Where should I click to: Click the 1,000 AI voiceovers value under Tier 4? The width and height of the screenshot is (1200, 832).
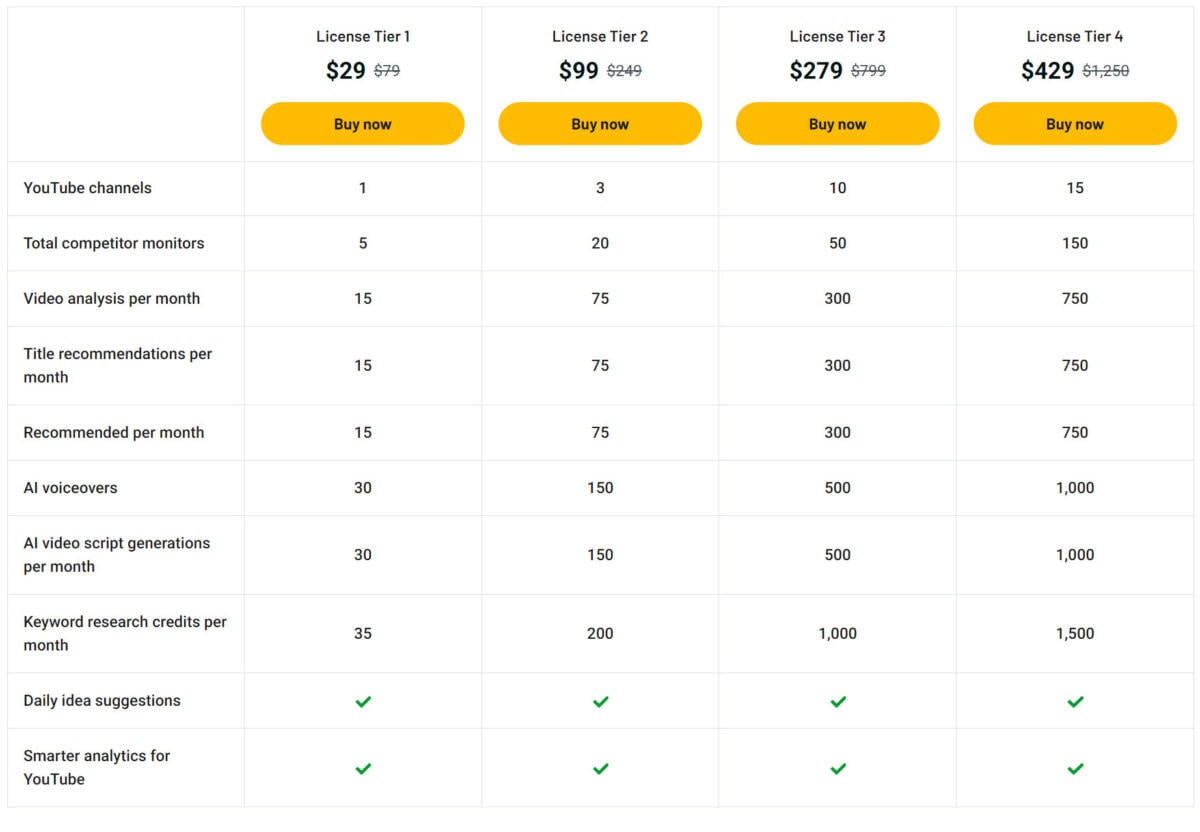[1075, 488]
